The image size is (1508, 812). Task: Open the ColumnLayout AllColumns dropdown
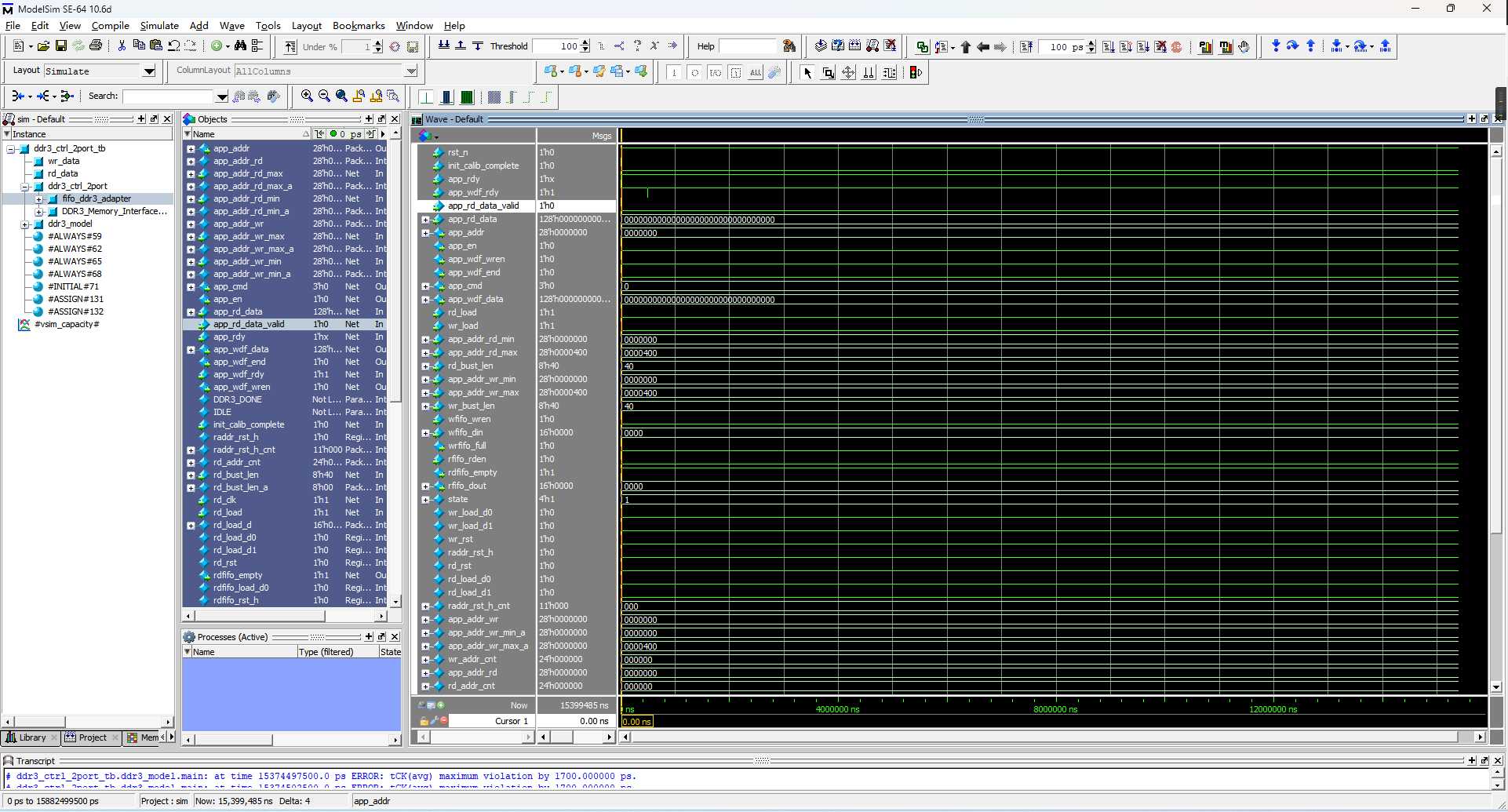click(411, 71)
